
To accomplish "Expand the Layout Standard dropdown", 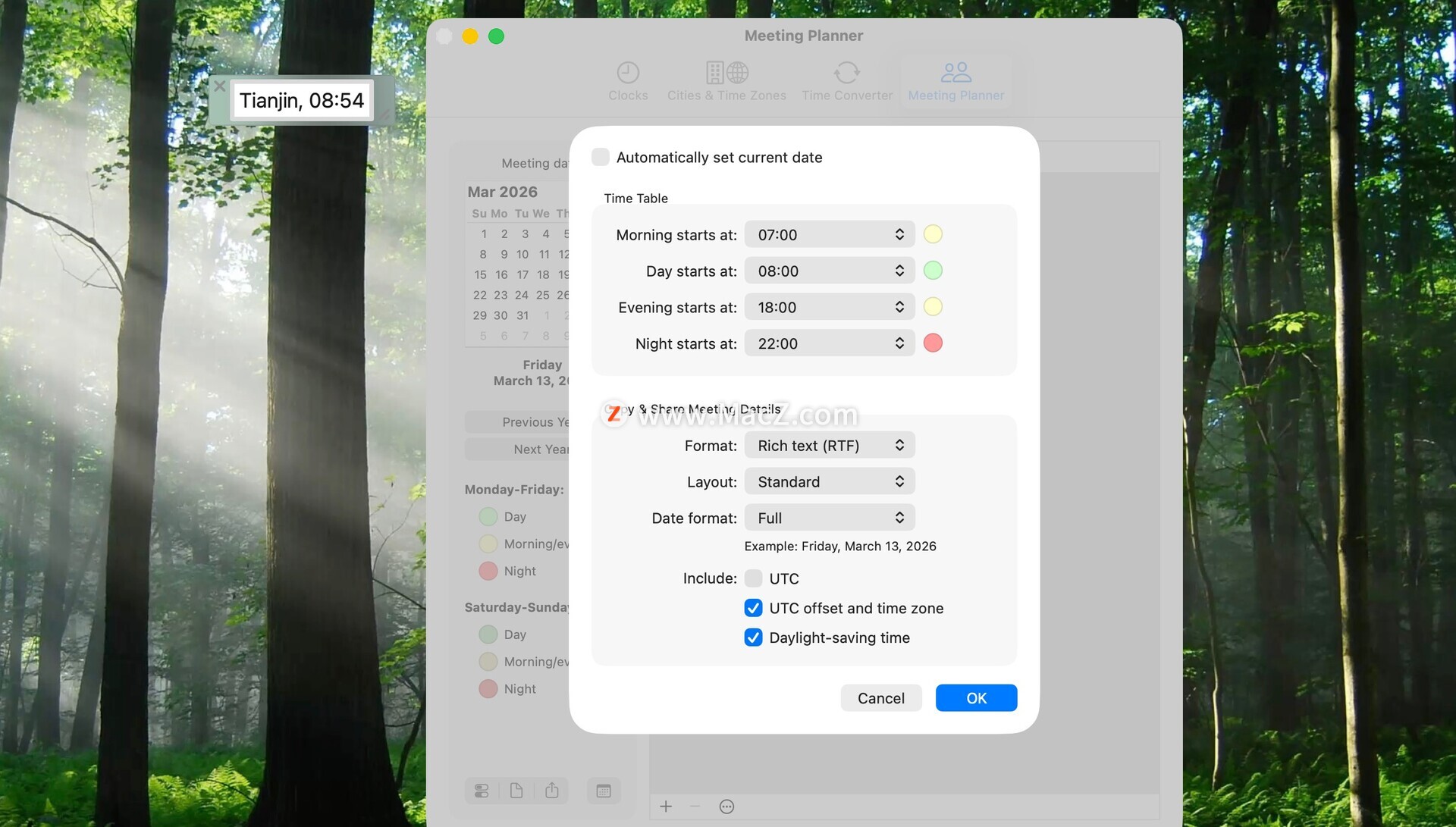I will (x=830, y=482).
